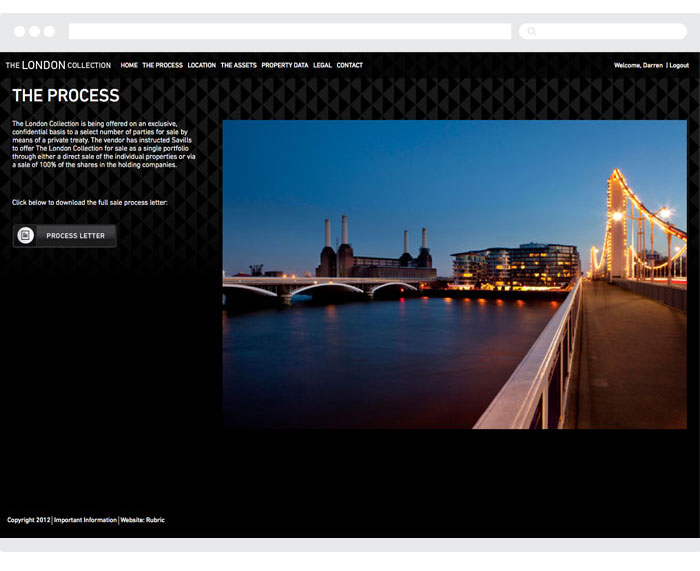Viewport: 700px width, 571px height.
Task: Click the search magnifier icon
Action: tap(532, 31)
